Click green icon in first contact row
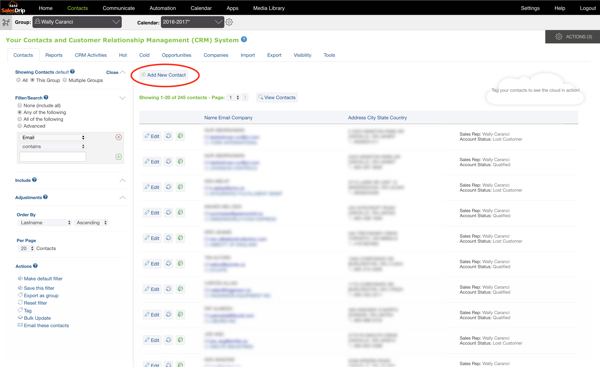This screenshot has height=367, width=600. 180,136
